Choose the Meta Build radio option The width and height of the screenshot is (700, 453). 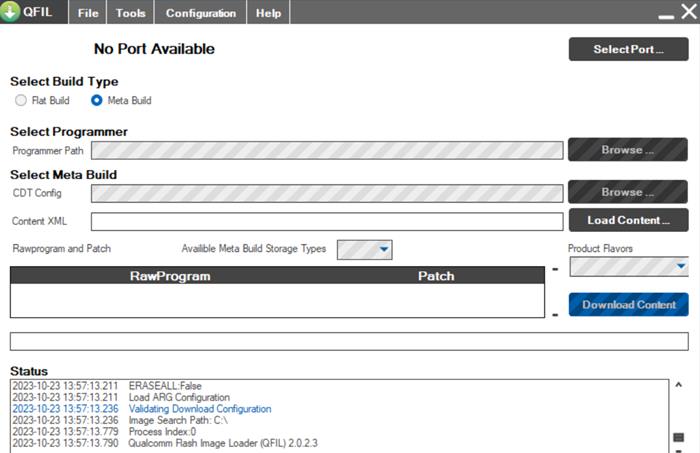(97, 100)
